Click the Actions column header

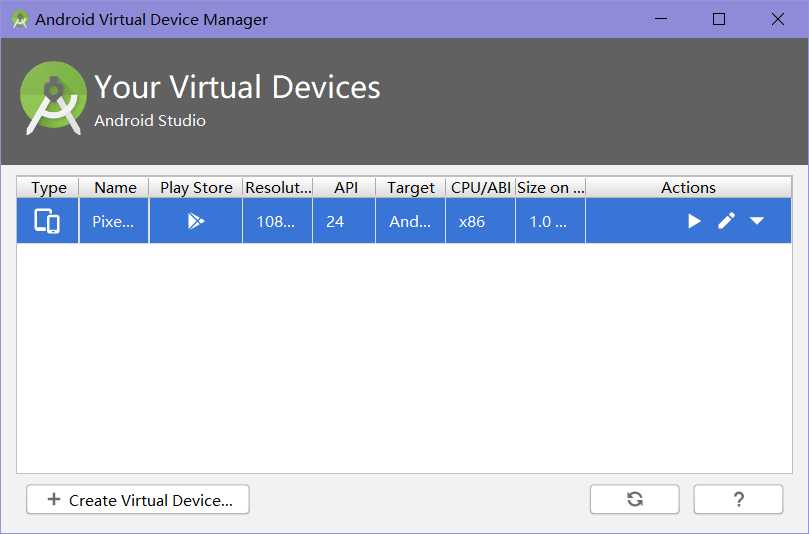click(689, 187)
